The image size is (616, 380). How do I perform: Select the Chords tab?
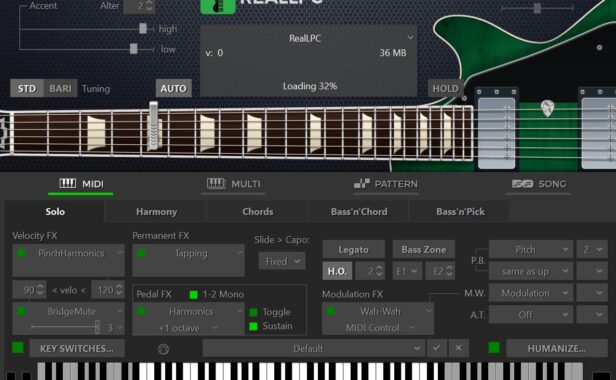pyautogui.click(x=257, y=211)
